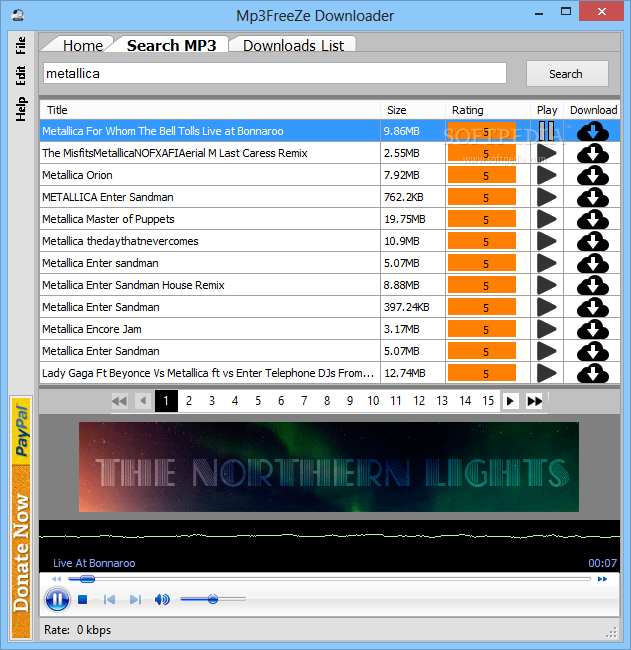The height and width of the screenshot is (650, 631).
Task: Download the Last Caress Remix track
Action: 593,153
